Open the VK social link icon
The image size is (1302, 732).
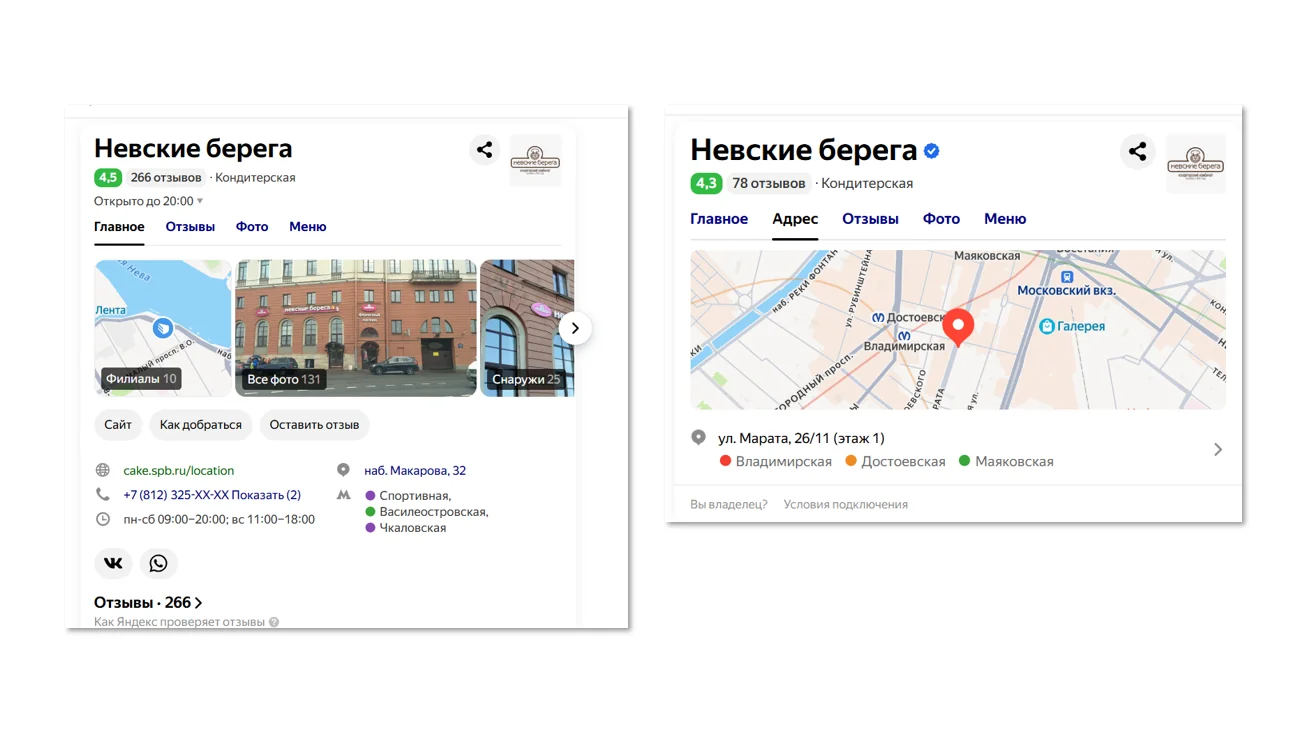point(114,563)
